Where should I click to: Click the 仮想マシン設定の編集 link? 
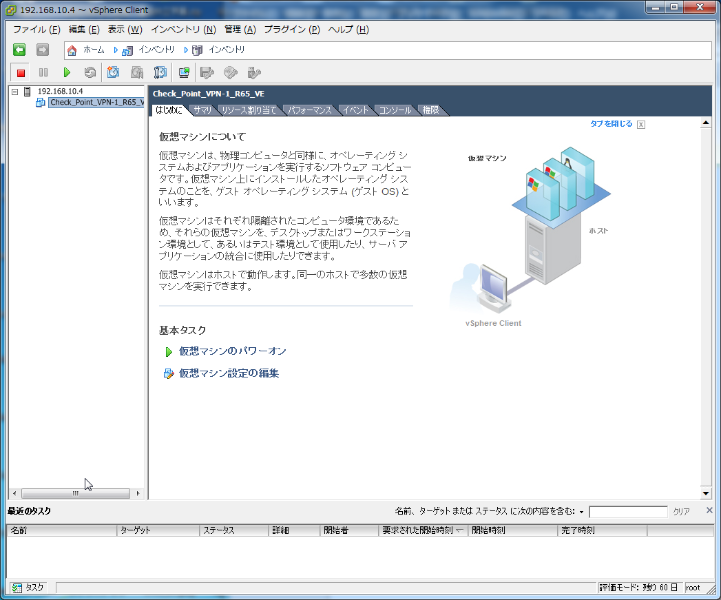[229, 373]
